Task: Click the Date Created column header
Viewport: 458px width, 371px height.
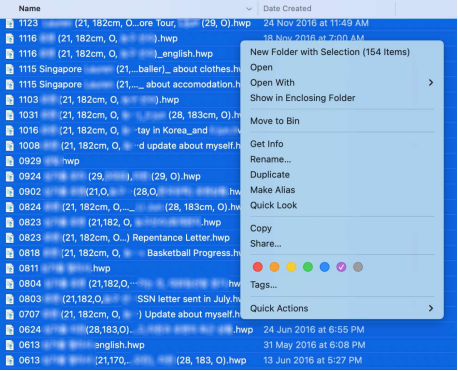Action: (287, 9)
